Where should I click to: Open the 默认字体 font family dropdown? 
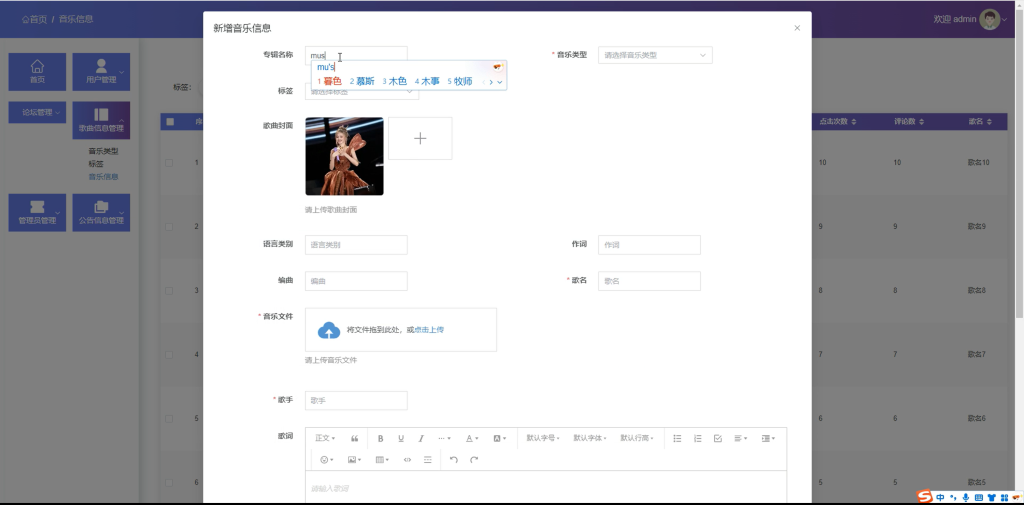tap(590, 438)
